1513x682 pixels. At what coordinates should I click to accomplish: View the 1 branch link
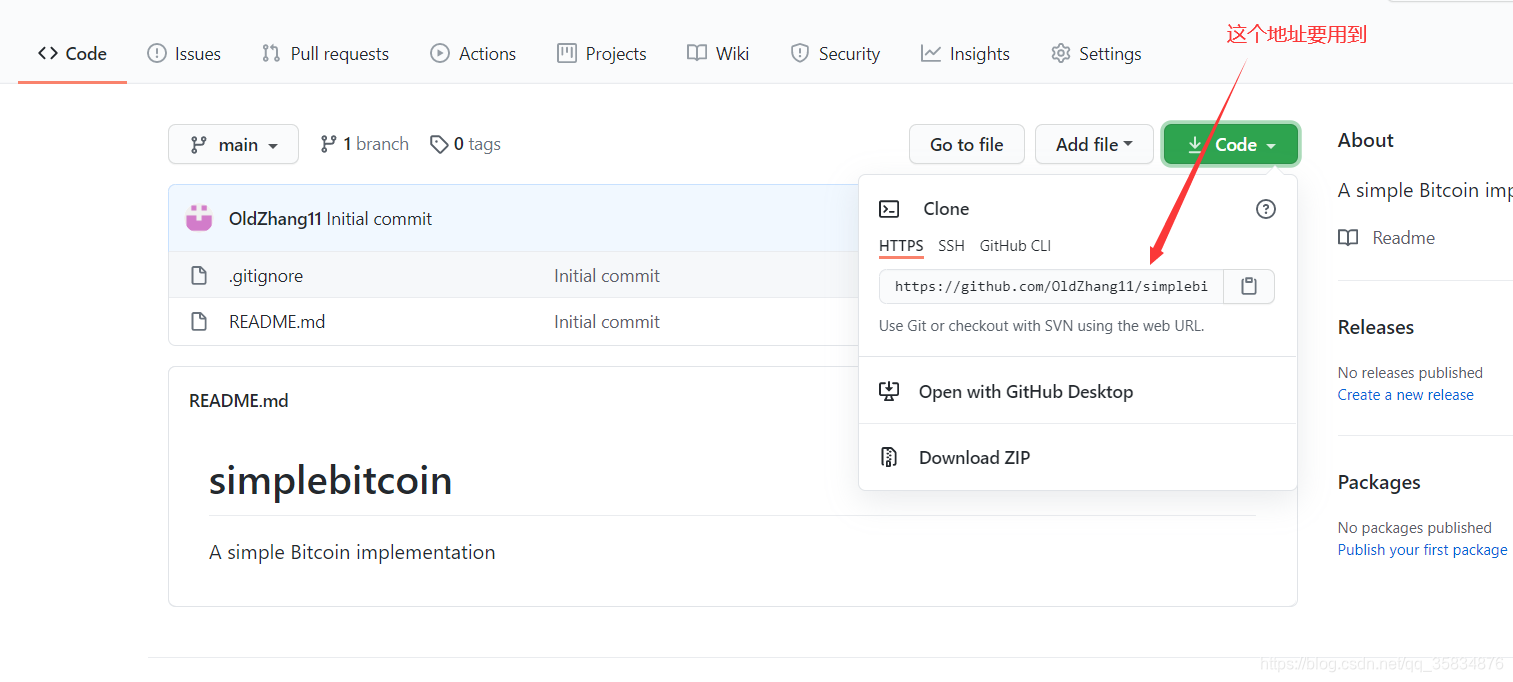364,144
